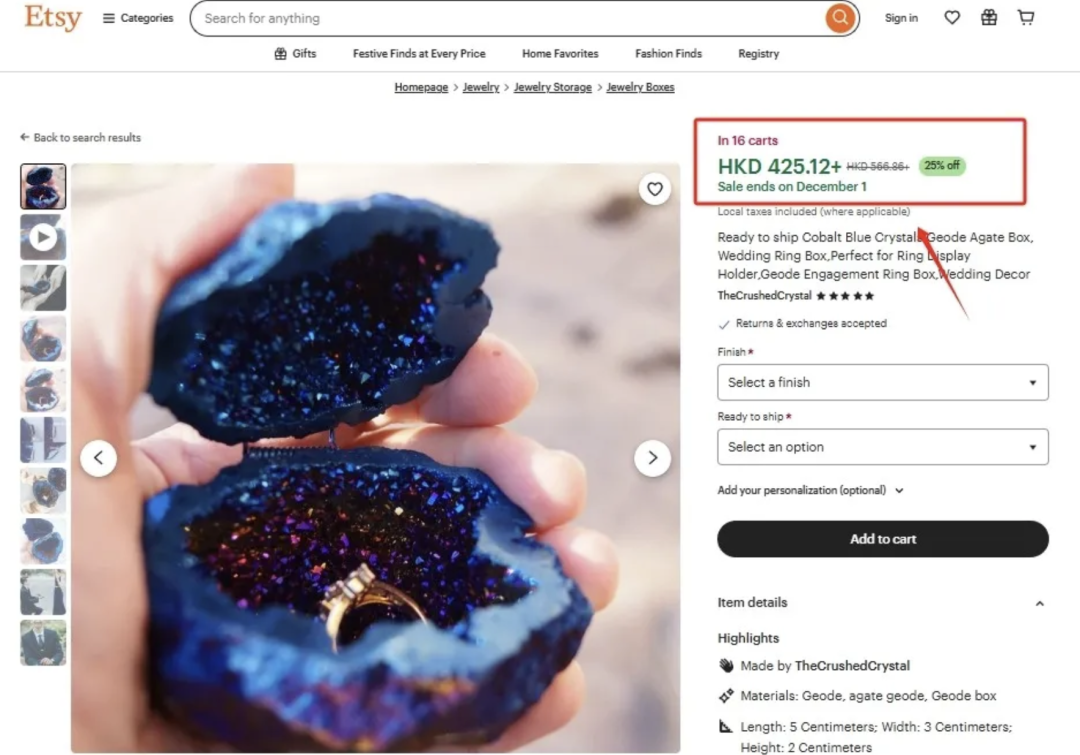Click the orange search magnifier button
1080x755 pixels.
pyautogui.click(x=840, y=18)
